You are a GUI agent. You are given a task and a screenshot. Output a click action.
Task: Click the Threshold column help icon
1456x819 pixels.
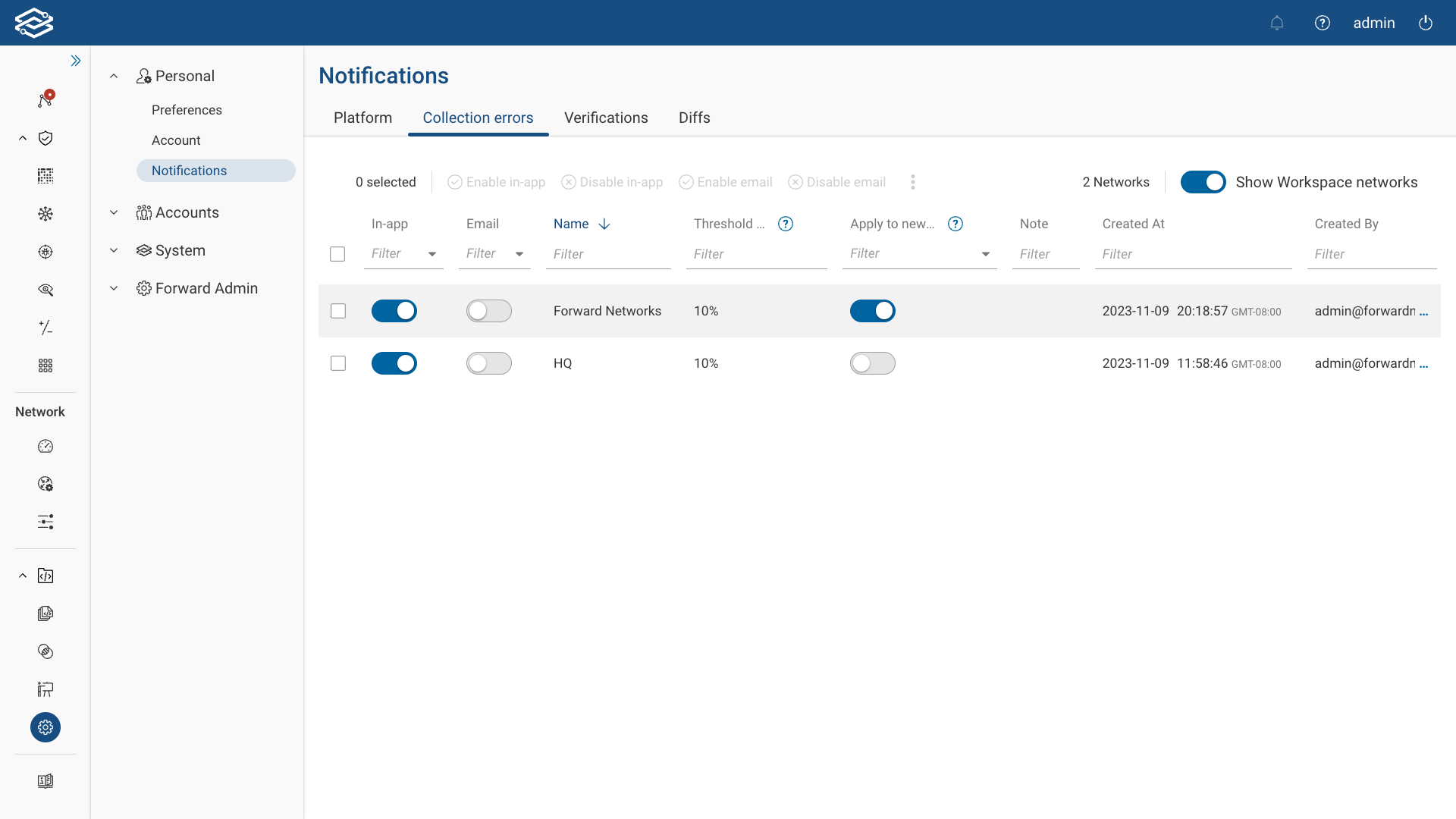tap(786, 224)
